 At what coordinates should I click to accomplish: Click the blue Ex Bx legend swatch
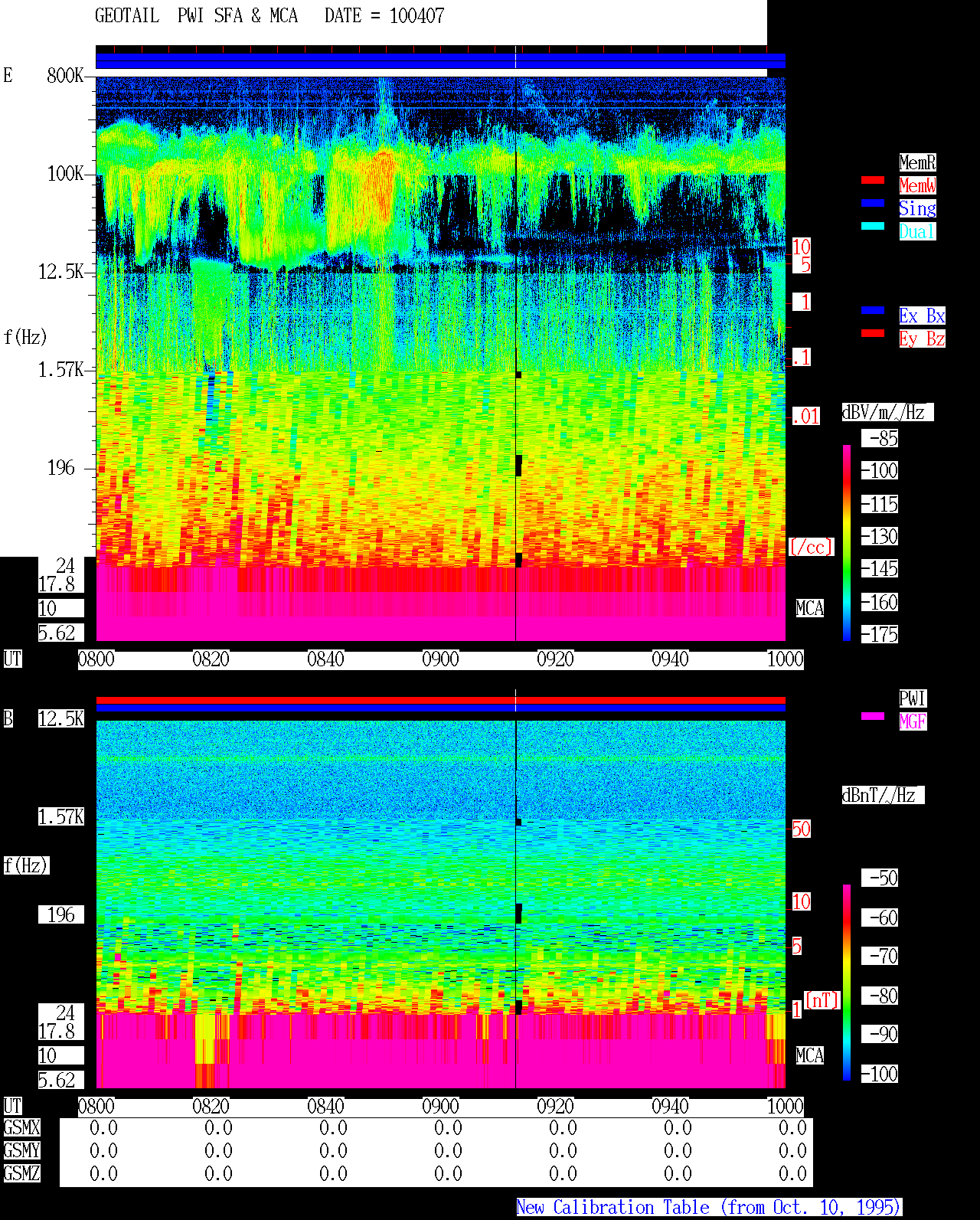[873, 310]
